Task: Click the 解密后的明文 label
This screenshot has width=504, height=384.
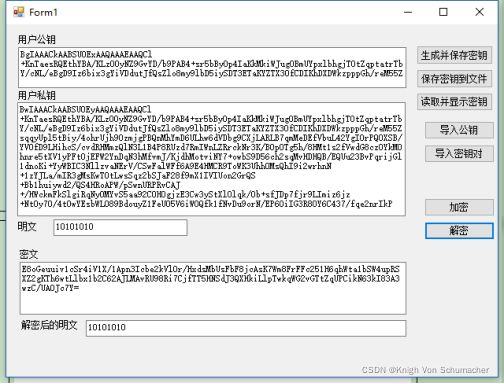Action: pos(49,325)
